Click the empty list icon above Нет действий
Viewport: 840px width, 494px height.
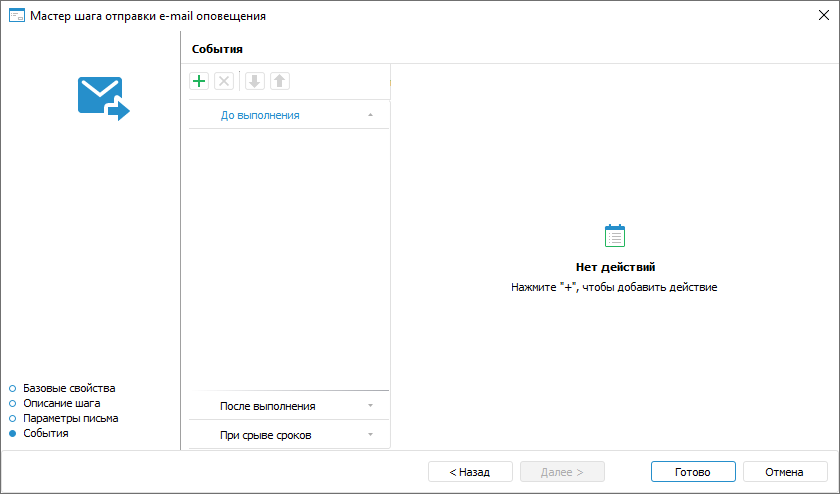click(x=615, y=236)
